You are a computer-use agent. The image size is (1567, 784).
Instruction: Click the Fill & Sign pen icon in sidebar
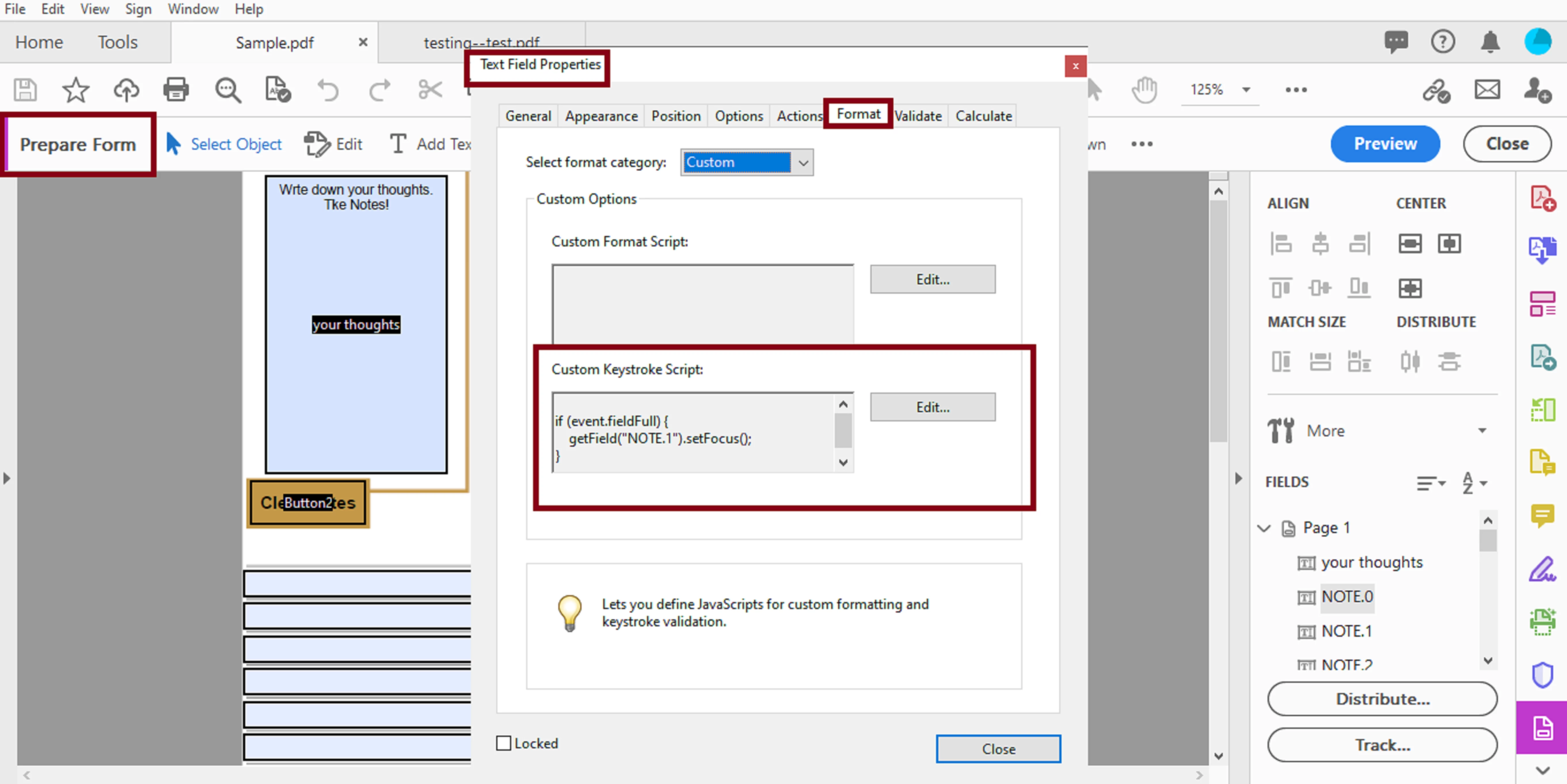pyautogui.click(x=1542, y=569)
